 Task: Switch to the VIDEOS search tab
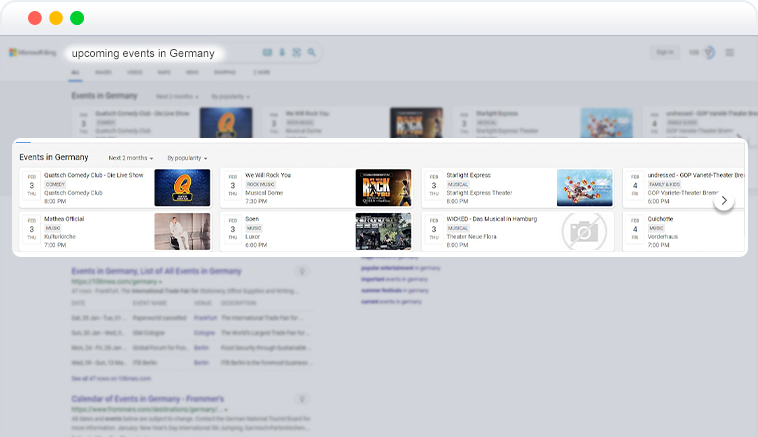[x=134, y=73]
